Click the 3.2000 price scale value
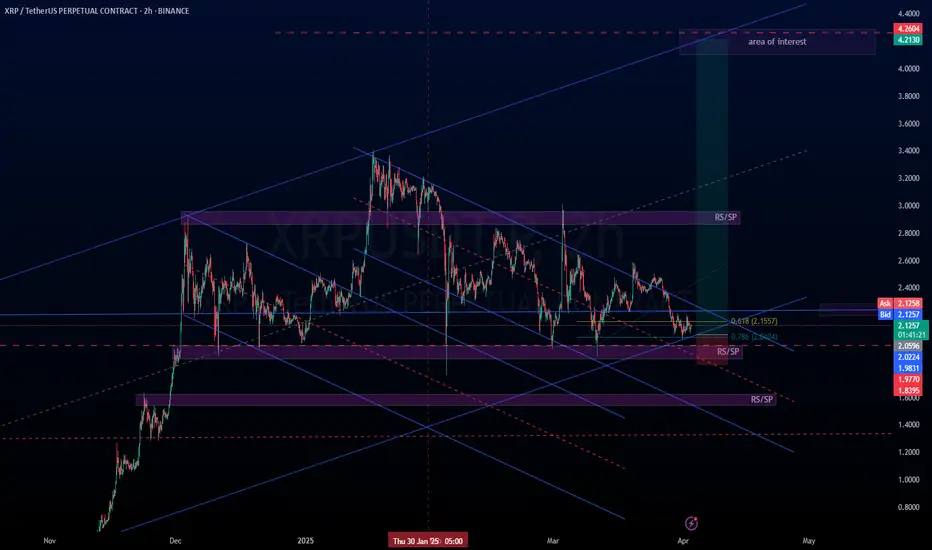932x550 pixels. click(x=909, y=178)
